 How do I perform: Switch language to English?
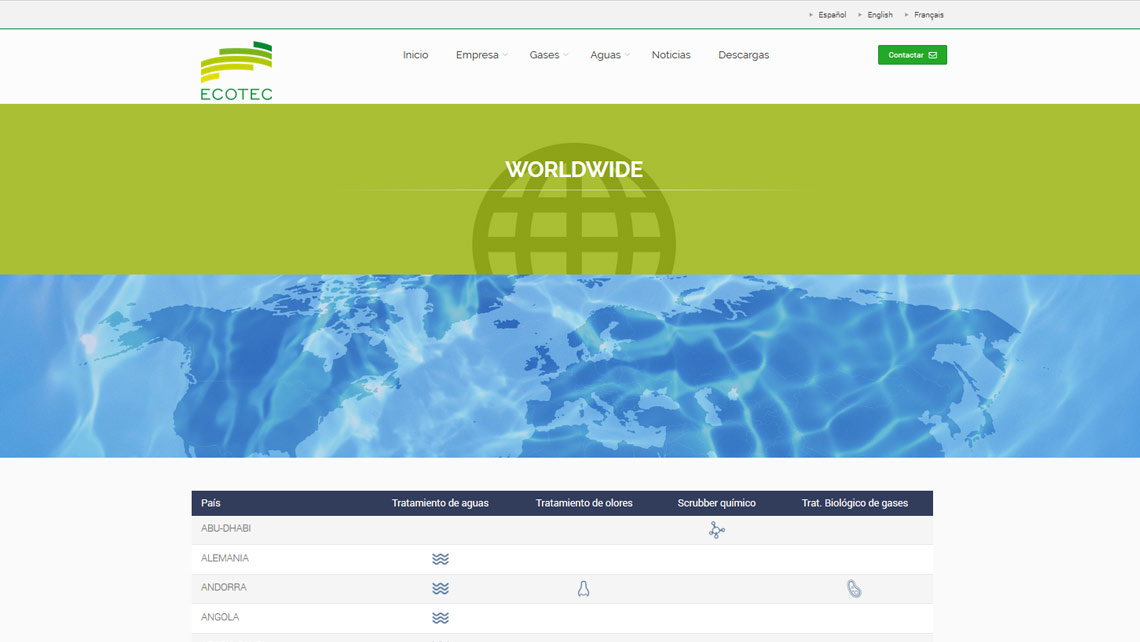(x=877, y=14)
